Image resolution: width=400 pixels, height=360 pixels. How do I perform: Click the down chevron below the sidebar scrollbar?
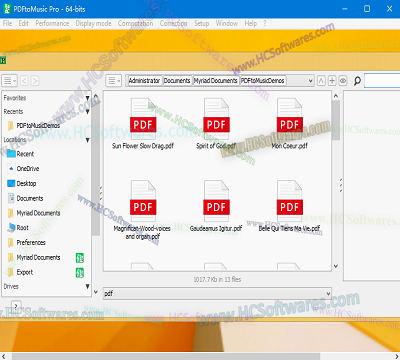96,292
